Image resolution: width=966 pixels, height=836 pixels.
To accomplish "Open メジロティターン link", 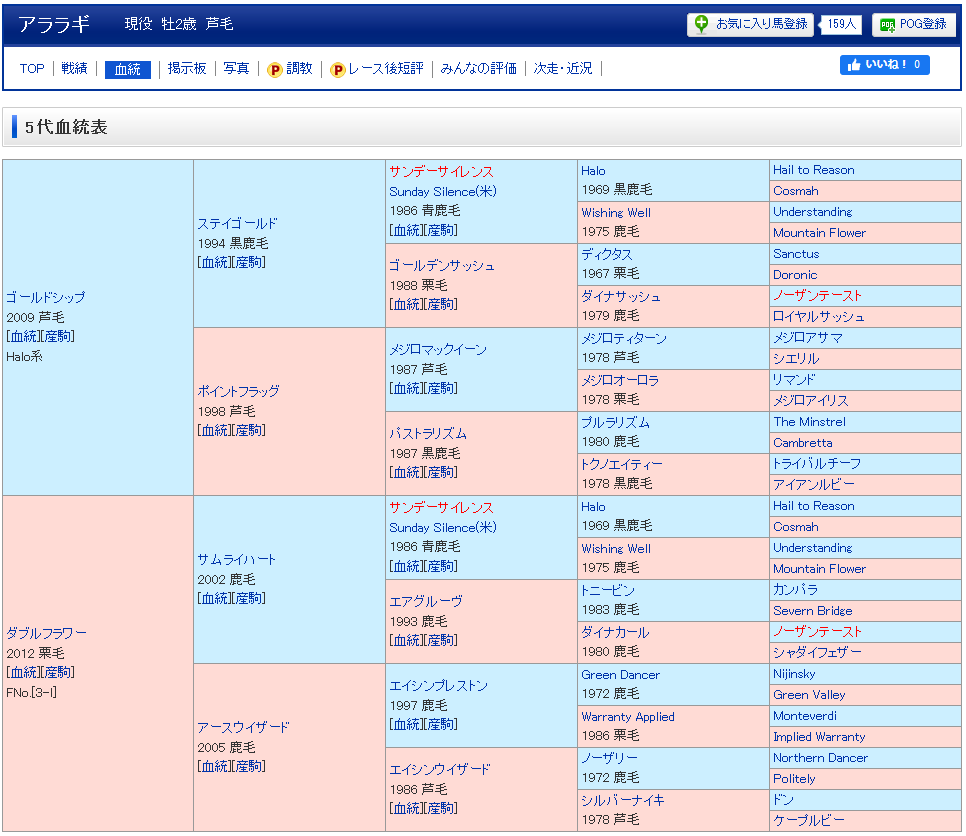I will point(624,338).
